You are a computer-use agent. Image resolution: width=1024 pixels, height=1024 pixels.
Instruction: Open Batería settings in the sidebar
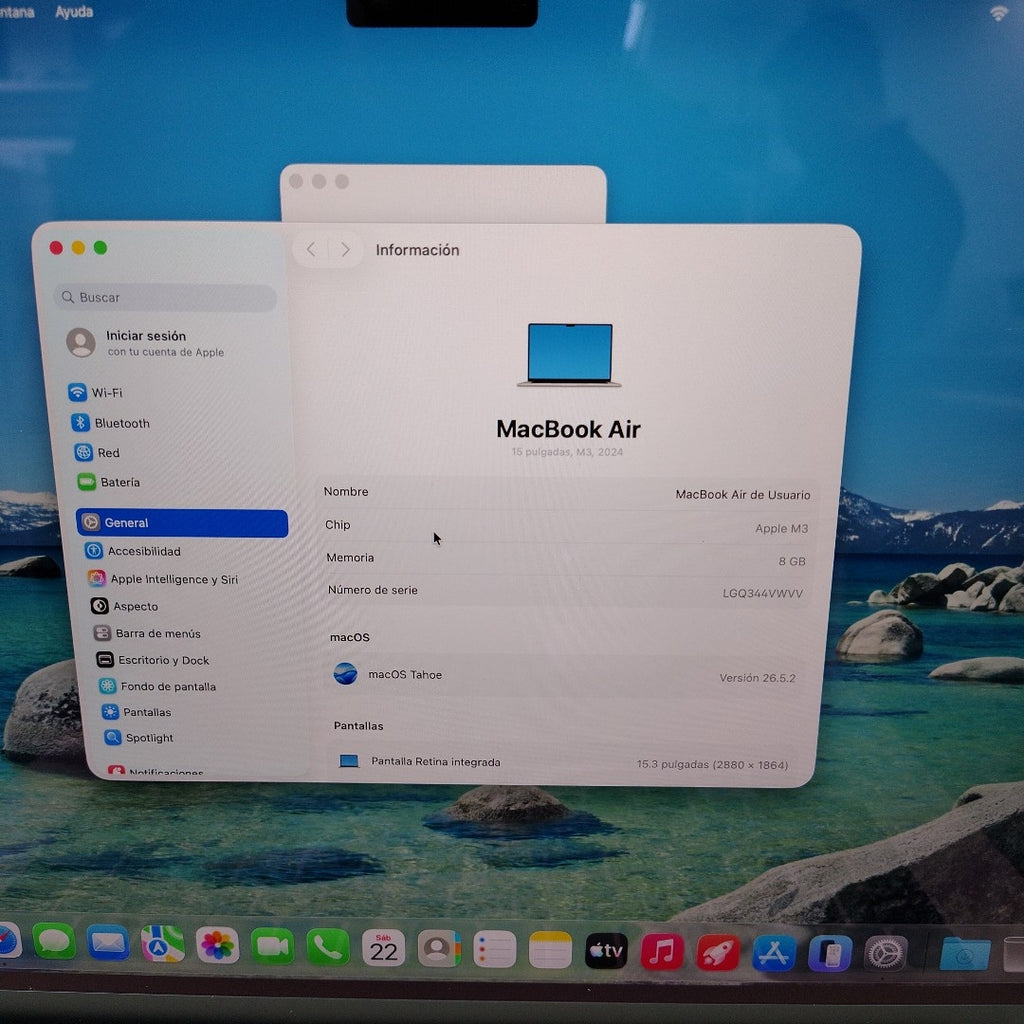(108, 482)
